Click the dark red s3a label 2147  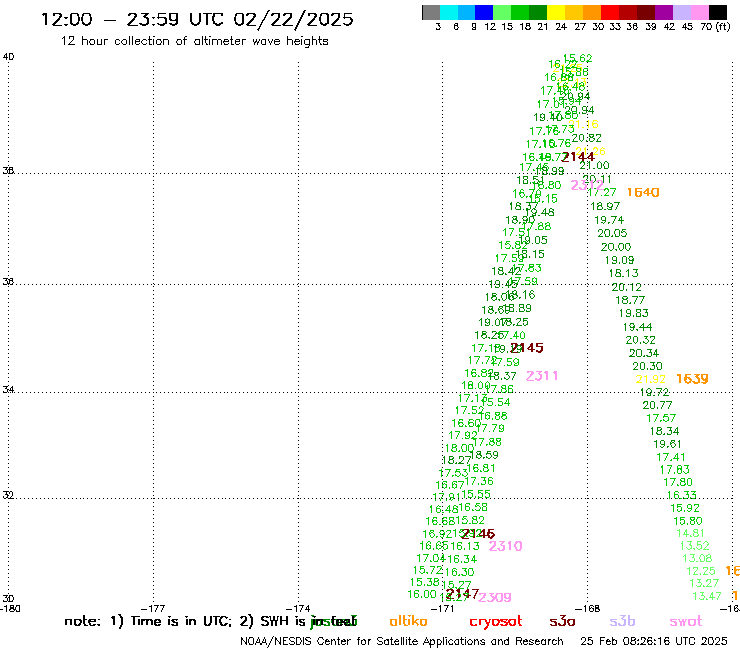(x=462, y=593)
